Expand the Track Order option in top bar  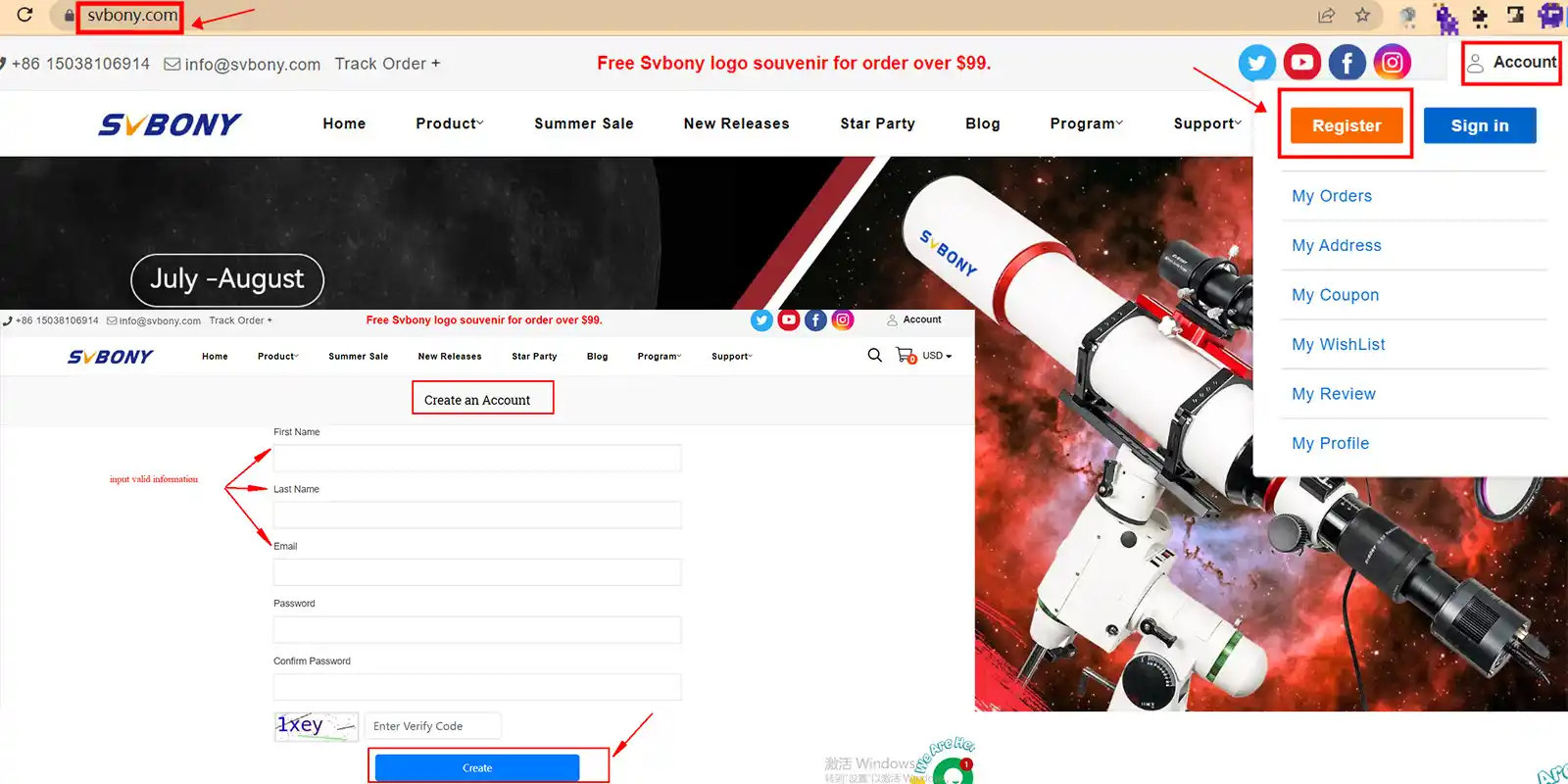pyautogui.click(x=387, y=64)
